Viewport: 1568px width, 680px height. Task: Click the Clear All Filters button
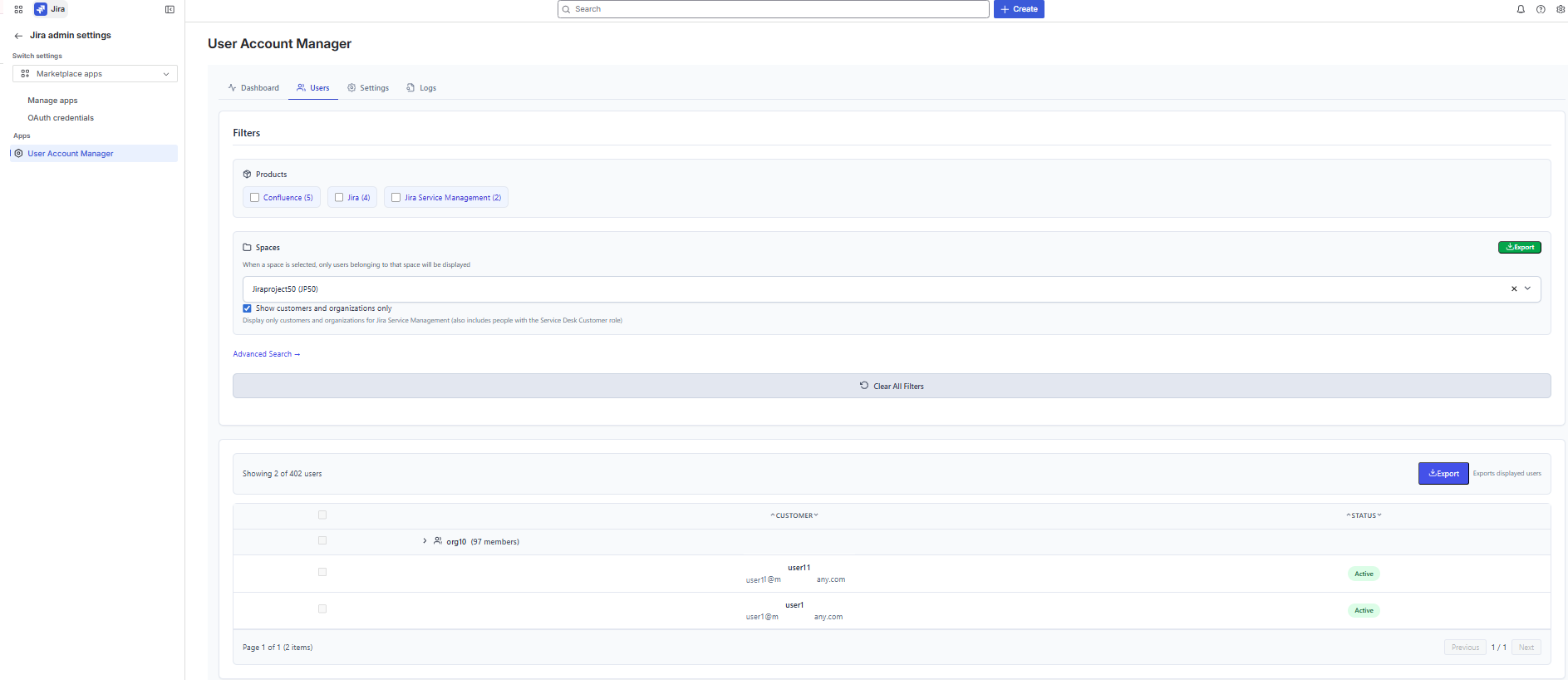click(892, 386)
